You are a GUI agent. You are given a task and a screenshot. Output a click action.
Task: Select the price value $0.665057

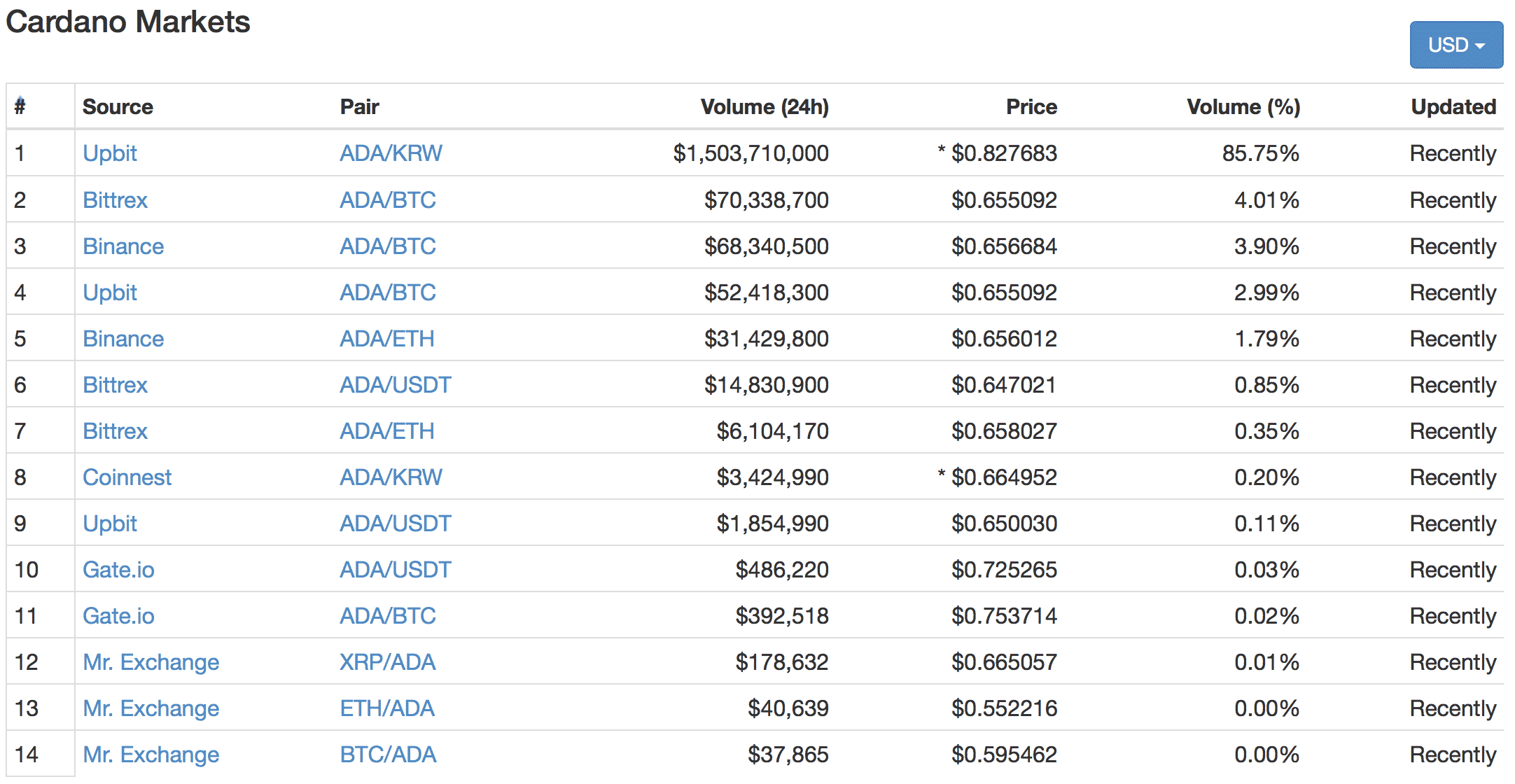[x=1004, y=662]
